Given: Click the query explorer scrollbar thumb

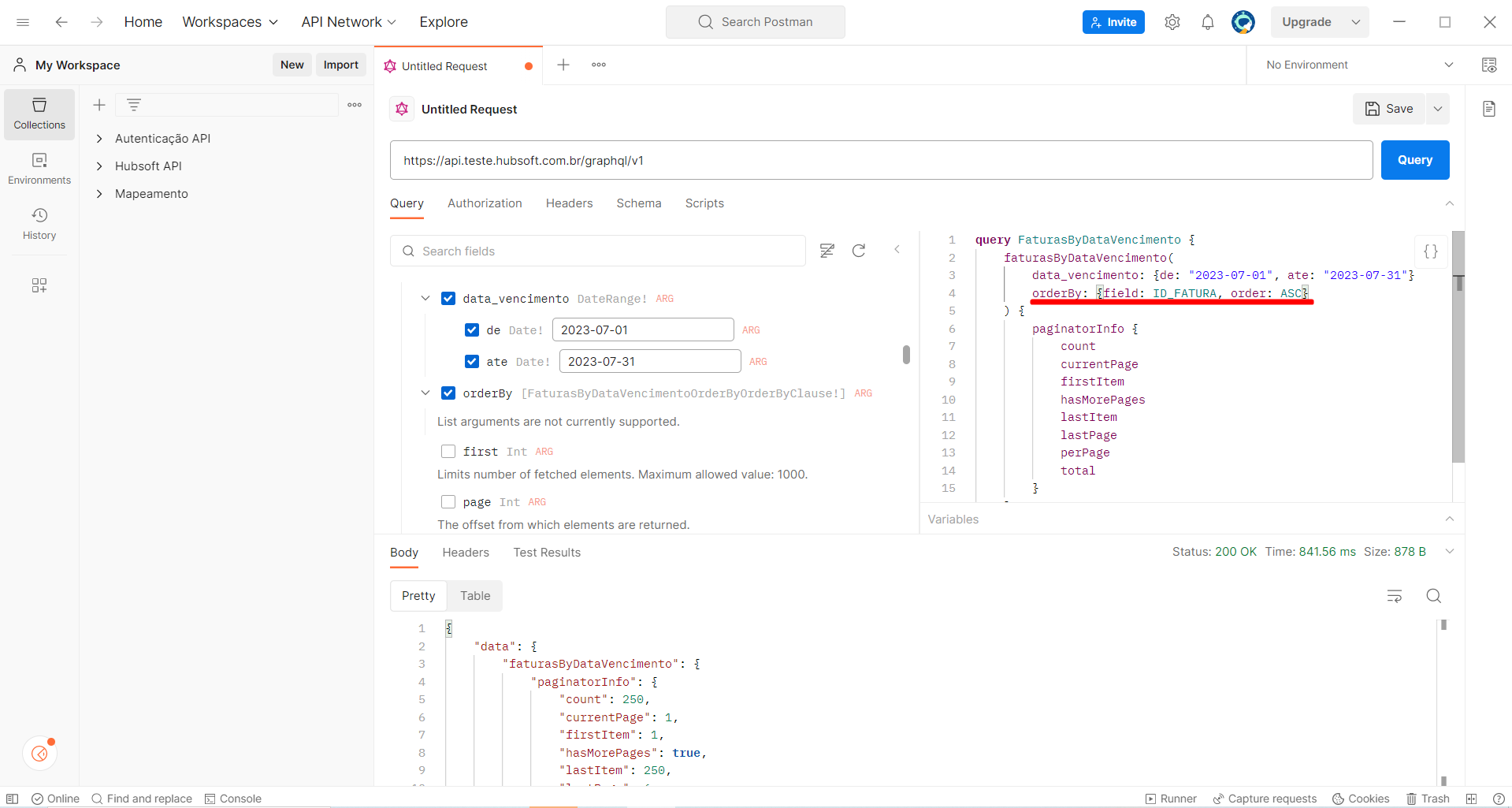Looking at the screenshot, I should click(906, 355).
